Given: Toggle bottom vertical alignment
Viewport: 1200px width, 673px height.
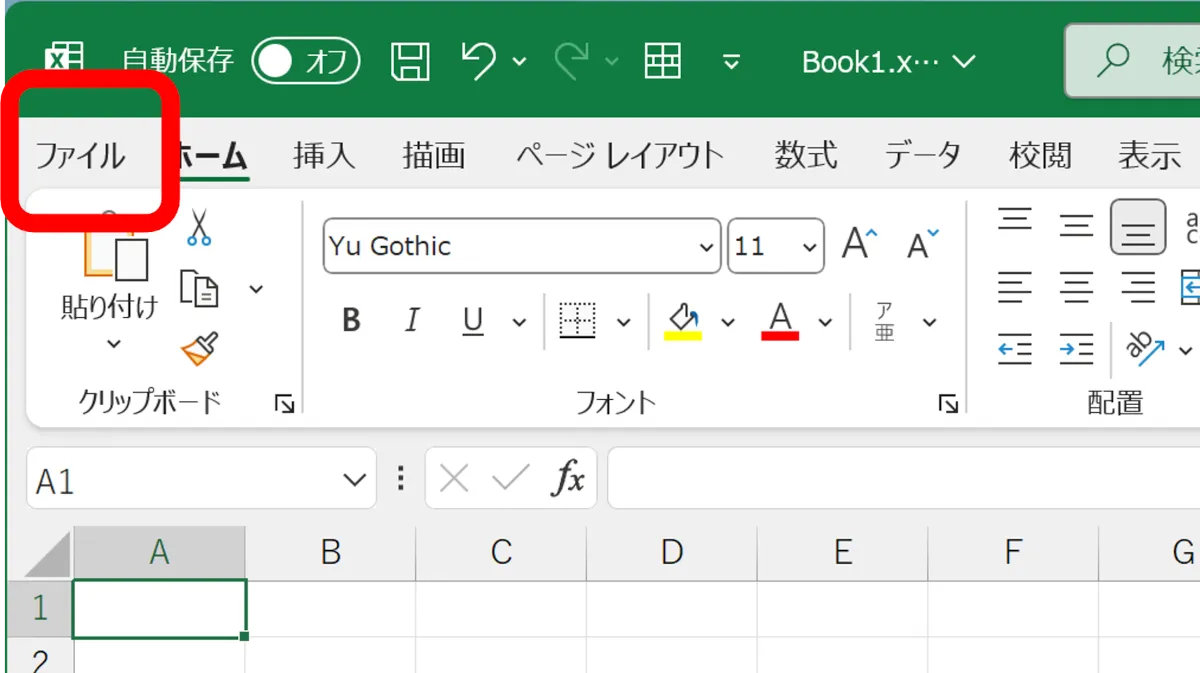Looking at the screenshot, I should pyautogui.click(x=1137, y=227).
